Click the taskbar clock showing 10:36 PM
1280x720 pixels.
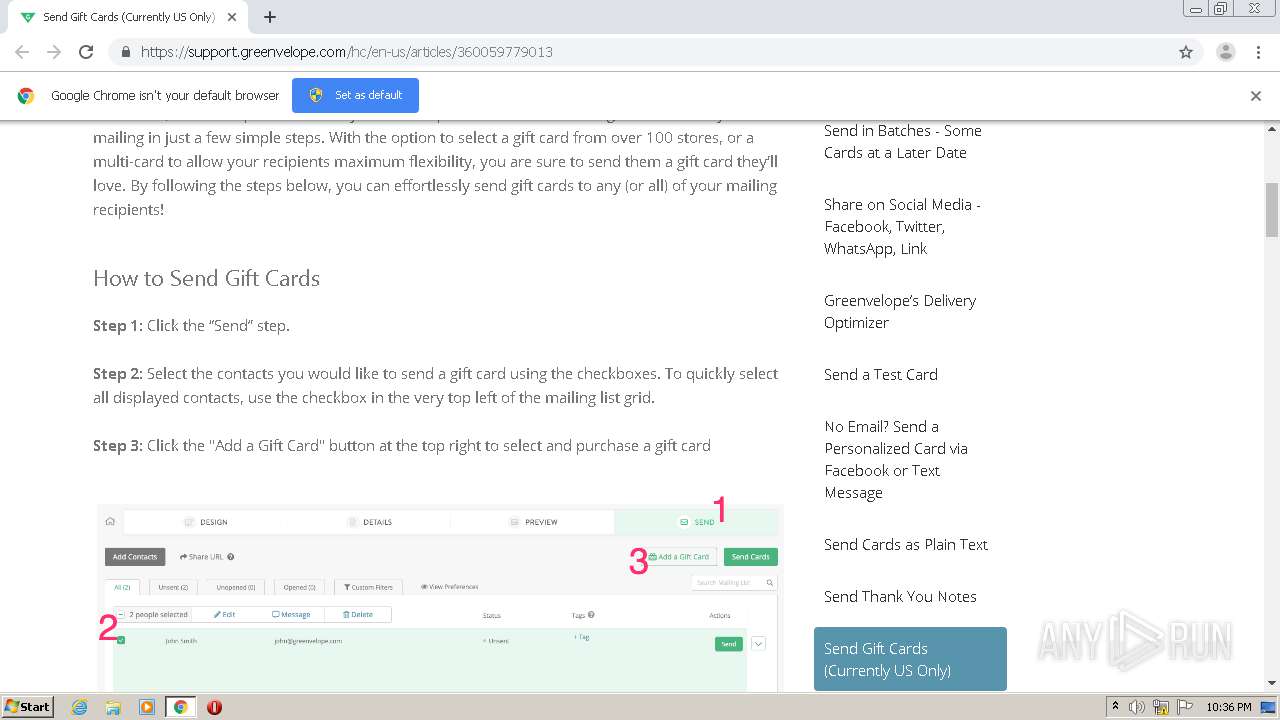click(1229, 707)
